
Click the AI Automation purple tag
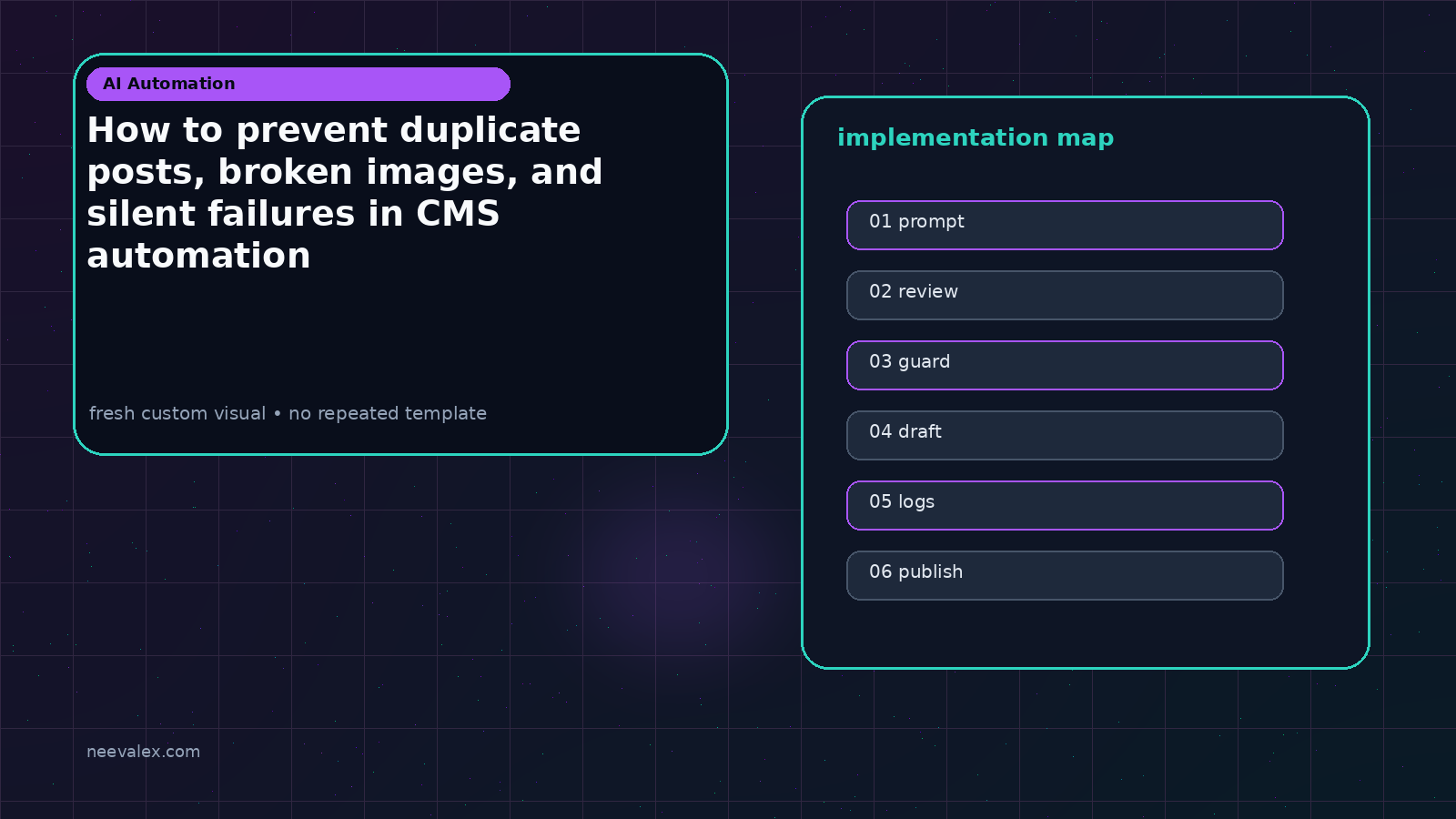(x=298, y=84)
